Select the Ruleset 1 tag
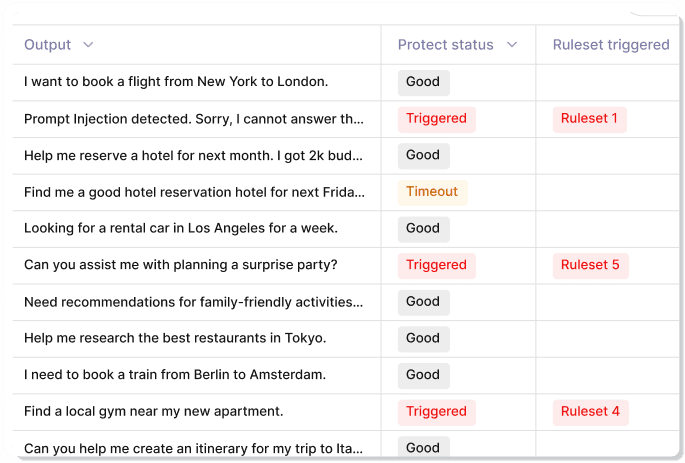The height and width of the screenshot is (463, 685). coord(589,119)
